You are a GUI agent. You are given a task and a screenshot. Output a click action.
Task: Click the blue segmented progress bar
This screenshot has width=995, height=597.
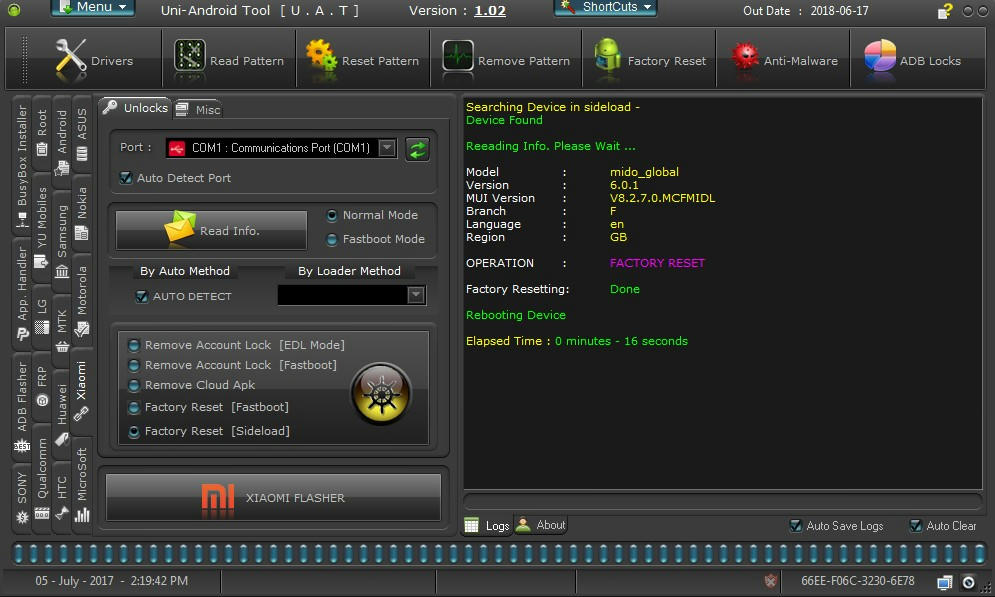(x=499, y=554)
